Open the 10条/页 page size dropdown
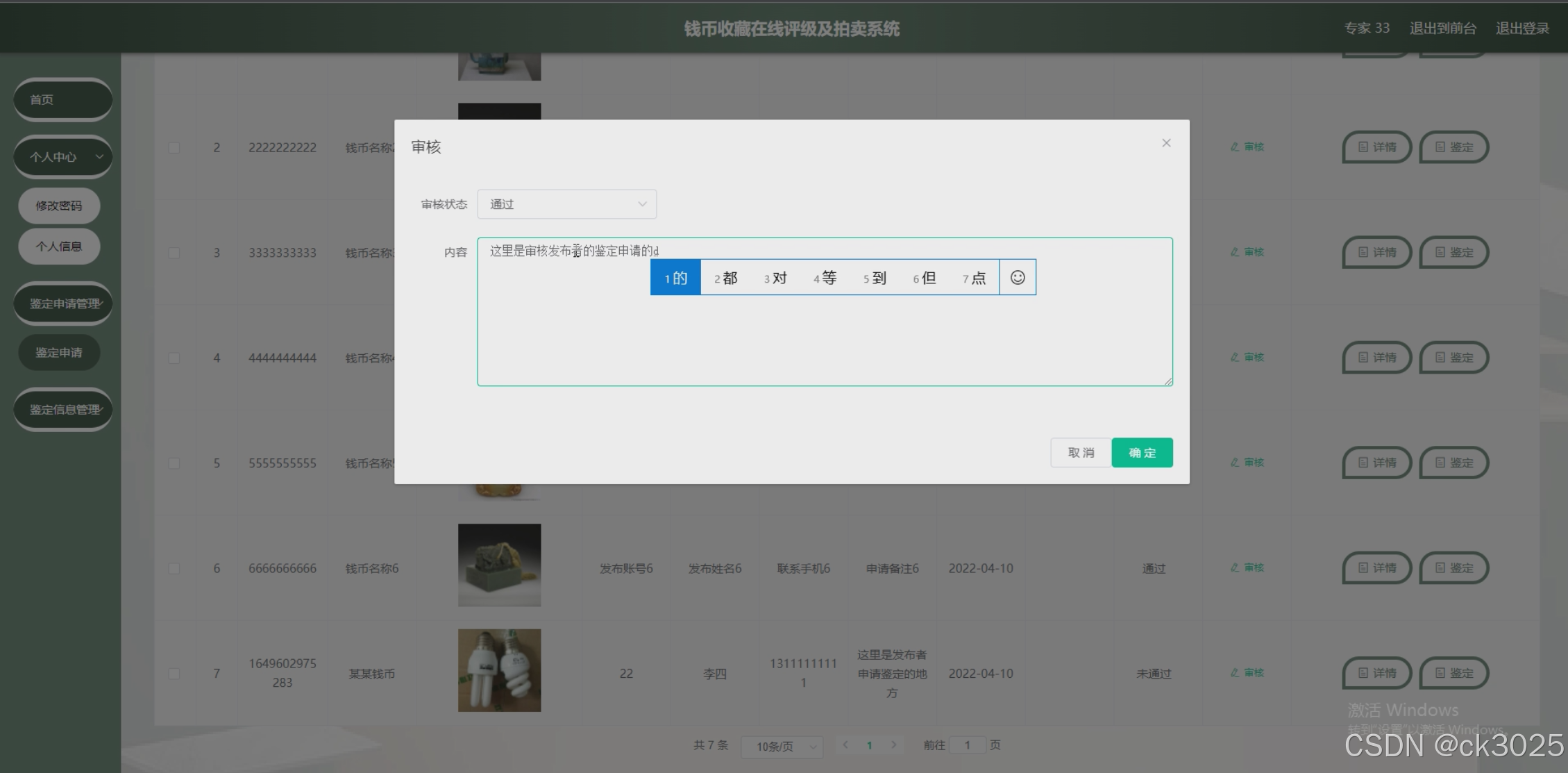The image size is (1568, 773). pos(782,747)
